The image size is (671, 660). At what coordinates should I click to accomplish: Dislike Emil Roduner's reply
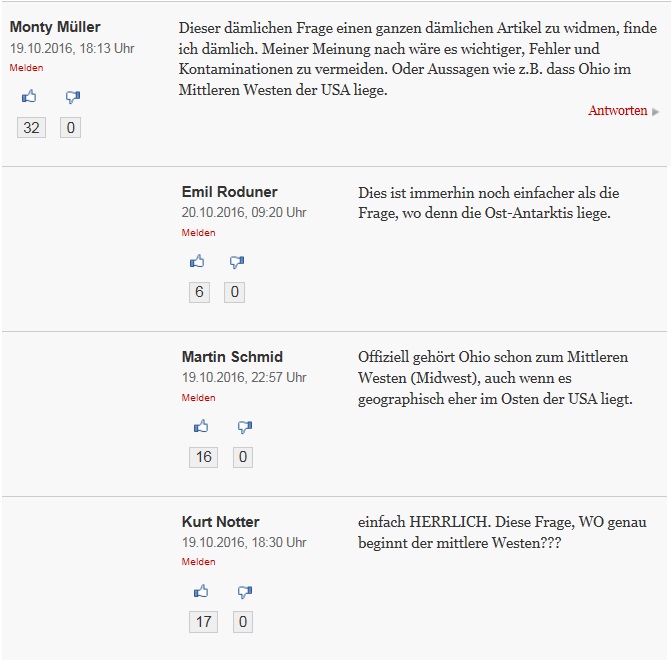237,262
